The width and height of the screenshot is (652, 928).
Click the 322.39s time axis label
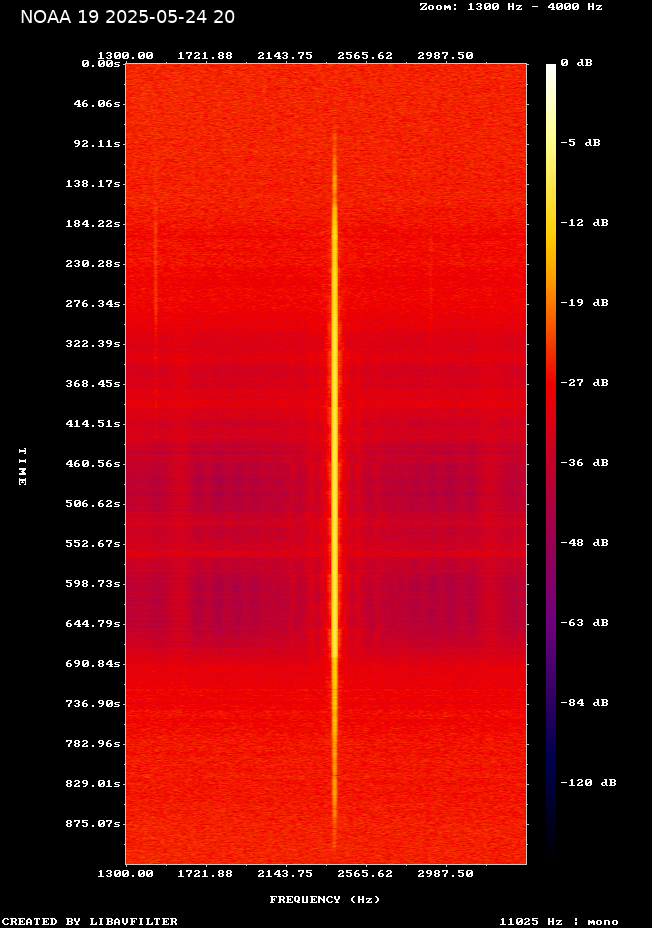93,343
